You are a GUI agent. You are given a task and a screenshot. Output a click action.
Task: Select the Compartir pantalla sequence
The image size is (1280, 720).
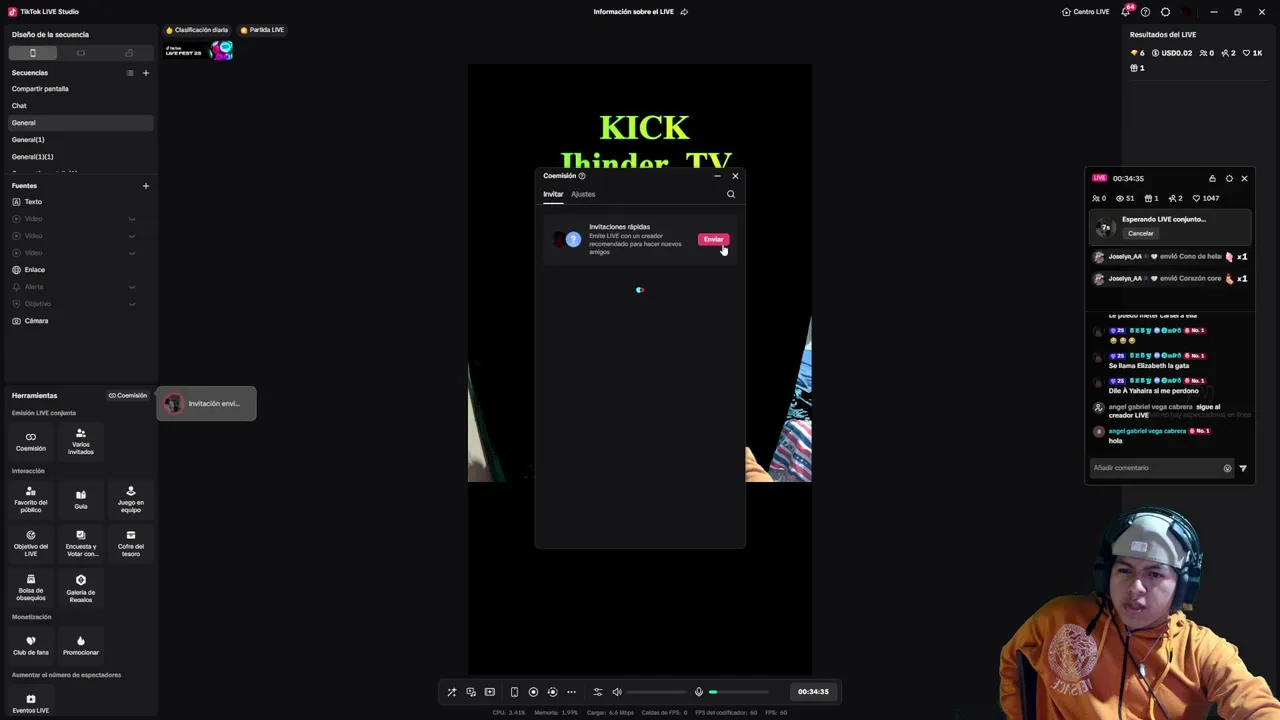tap(81, 89)
